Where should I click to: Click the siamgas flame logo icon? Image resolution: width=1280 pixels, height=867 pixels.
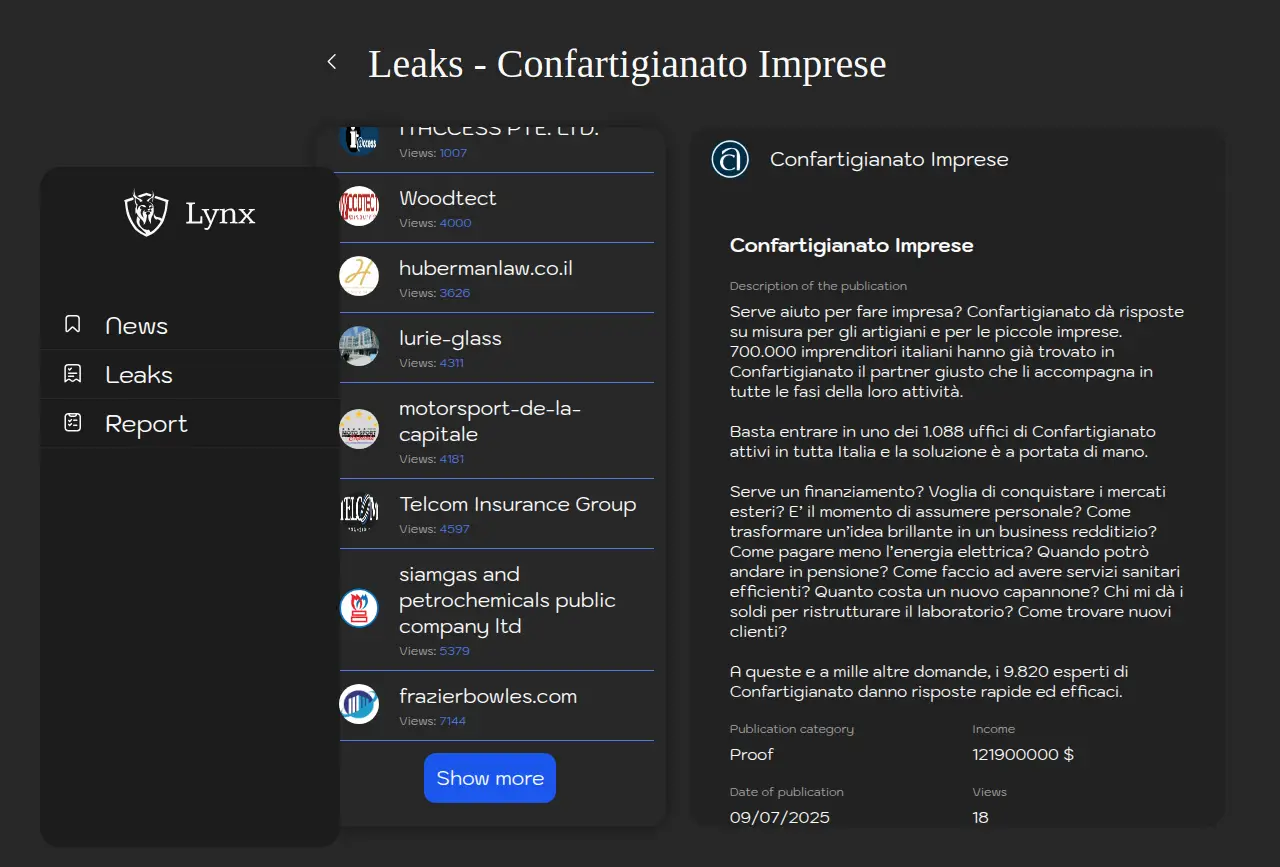coord(359,608)
